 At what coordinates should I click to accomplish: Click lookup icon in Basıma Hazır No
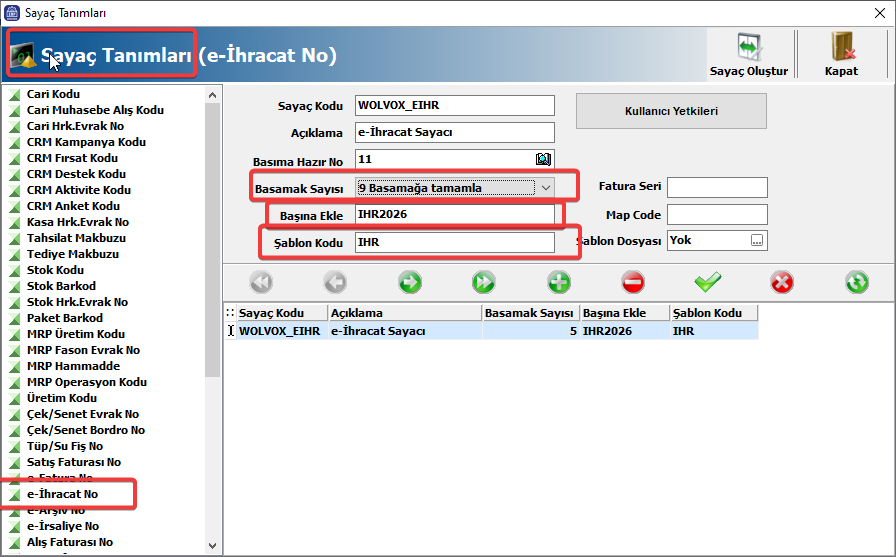[x=543, y=159]
